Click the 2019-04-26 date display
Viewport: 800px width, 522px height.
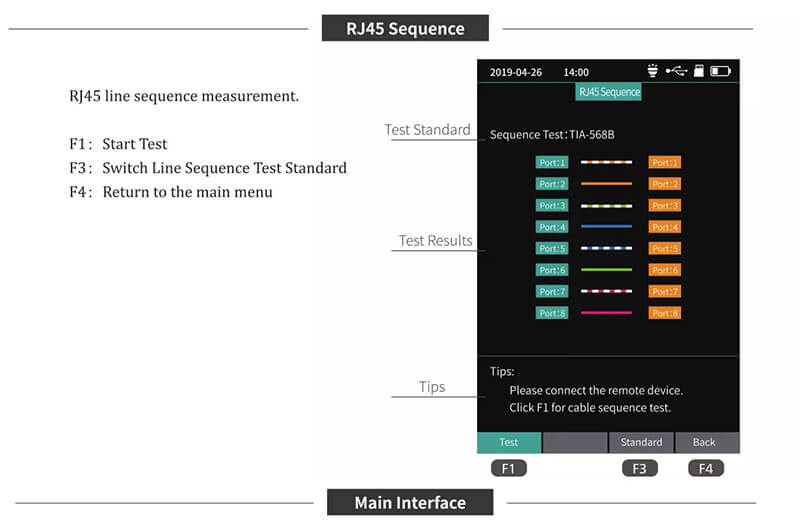(x=515, y=72)
